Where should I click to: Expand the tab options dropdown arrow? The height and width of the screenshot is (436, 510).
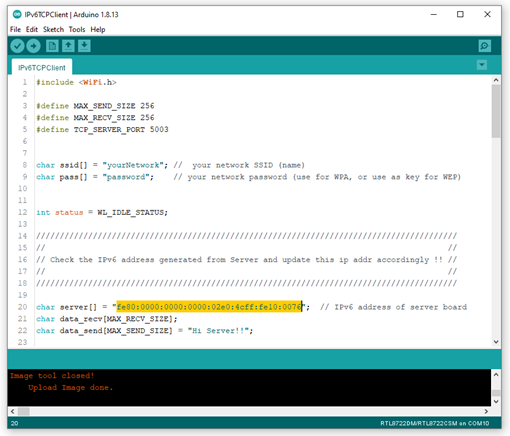[x=482, y=65]
